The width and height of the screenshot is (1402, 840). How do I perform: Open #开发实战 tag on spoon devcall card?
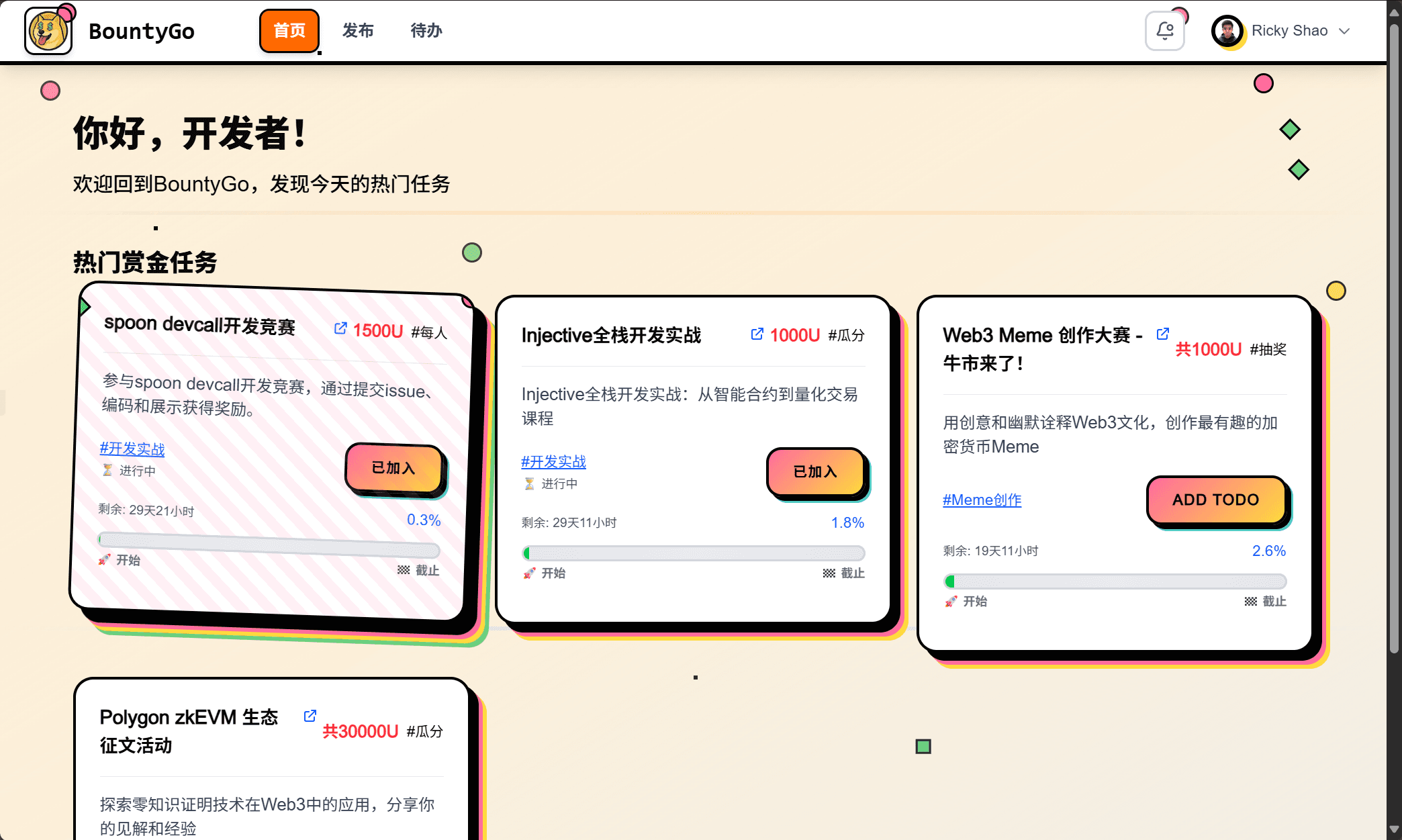[132, 449]
